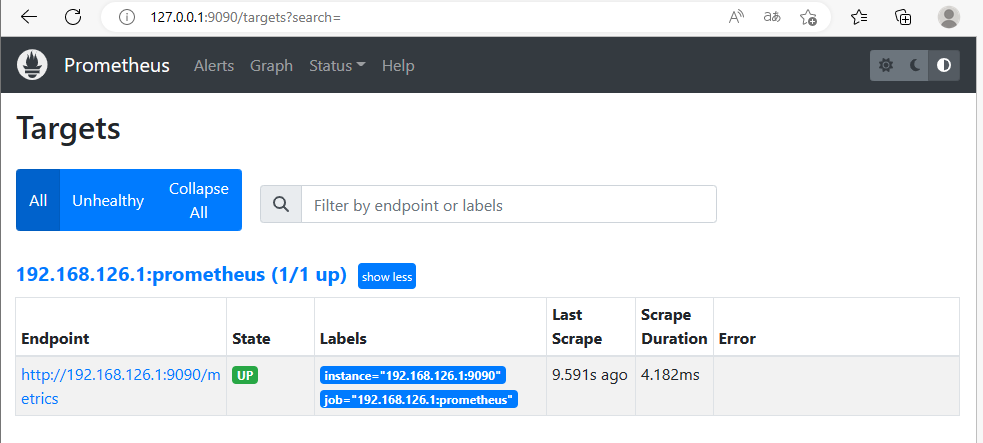983x443 pixels.
Task: Show only Unhealthy targets
Action: click(x=108, y=201)
